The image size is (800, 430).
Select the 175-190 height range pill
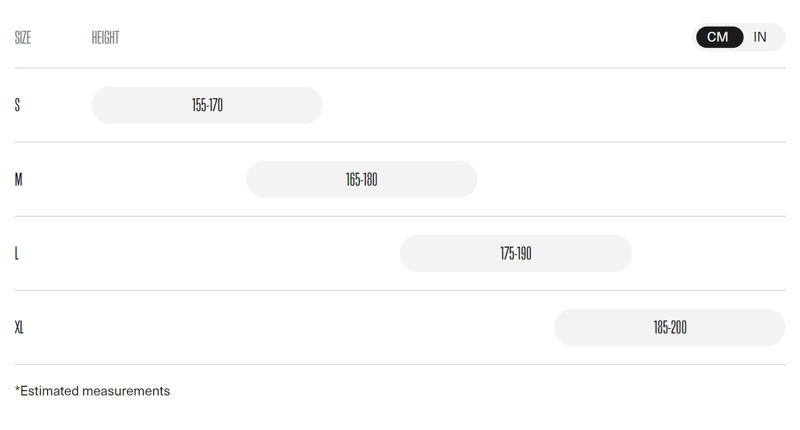click(x=515, y=254)
